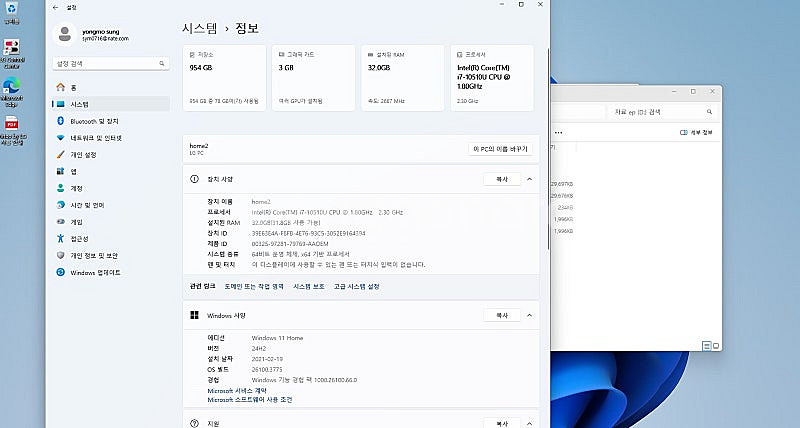Select the 29,676KB file row in Explorer
This screenshot has height=428, width=800.
(562, 196)
